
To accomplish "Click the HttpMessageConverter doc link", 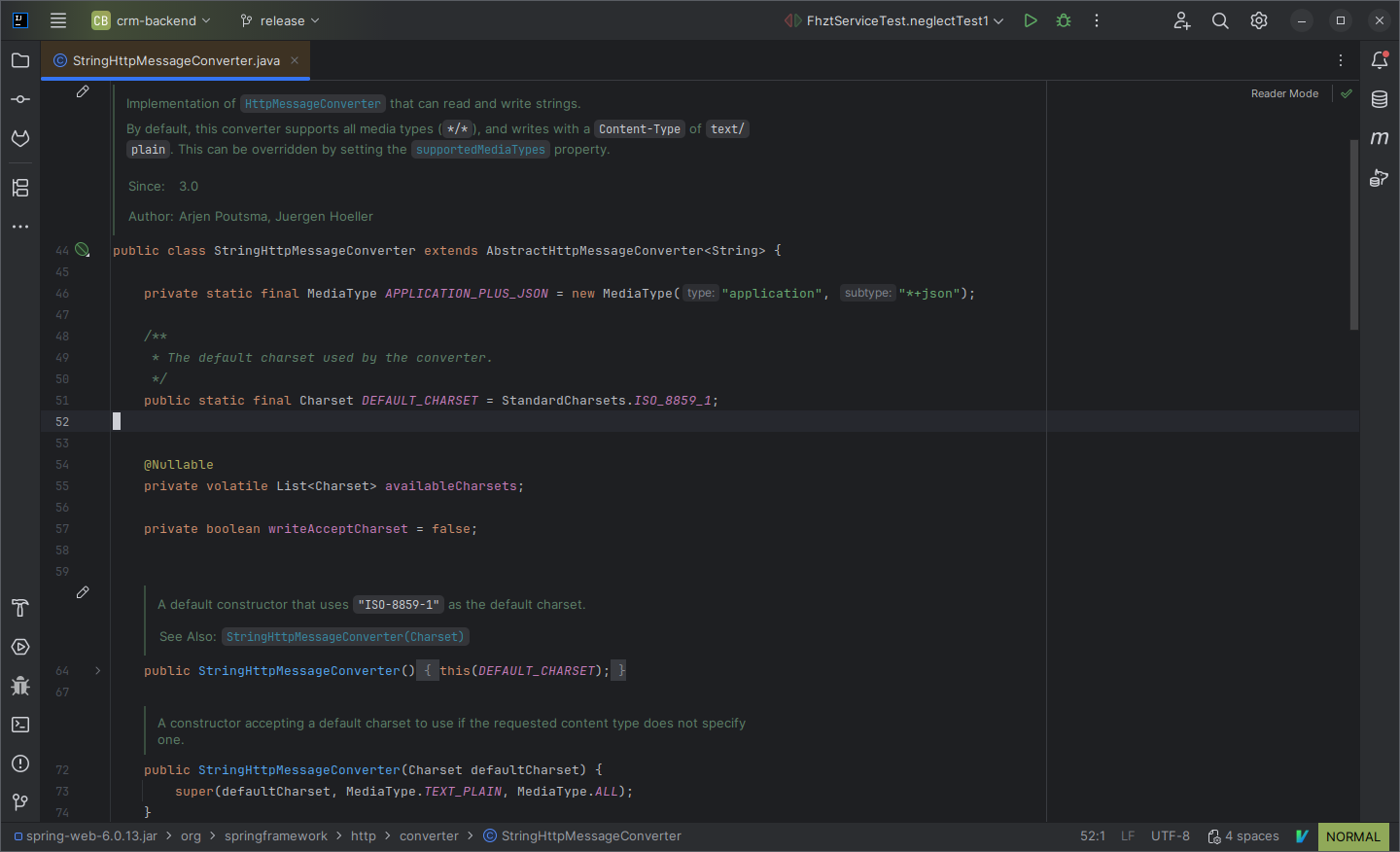I will click(x=312, y=104).
